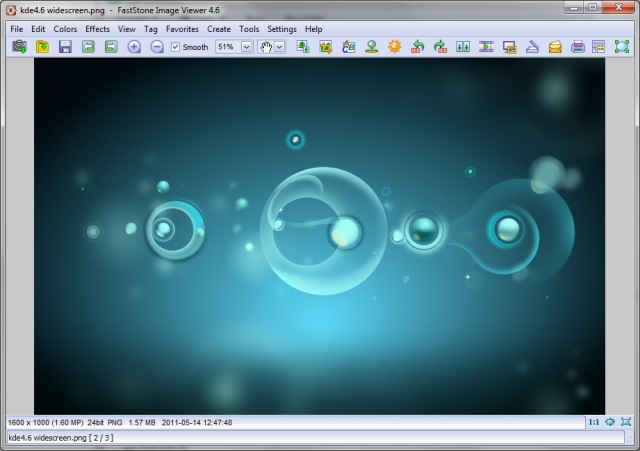Adjust lighting with the sun icon

pyautogui.click(x=395, y=47)
